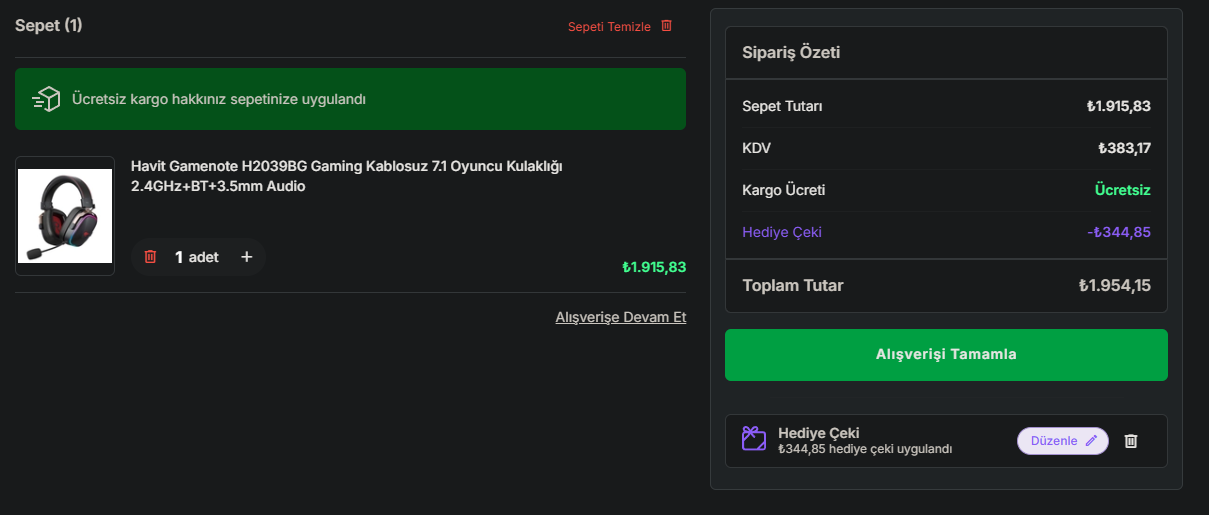This screenshot has height=515, width=1209.
Task: Click the Havit headset product thumbnail
Action: click(x=65, y=216)
